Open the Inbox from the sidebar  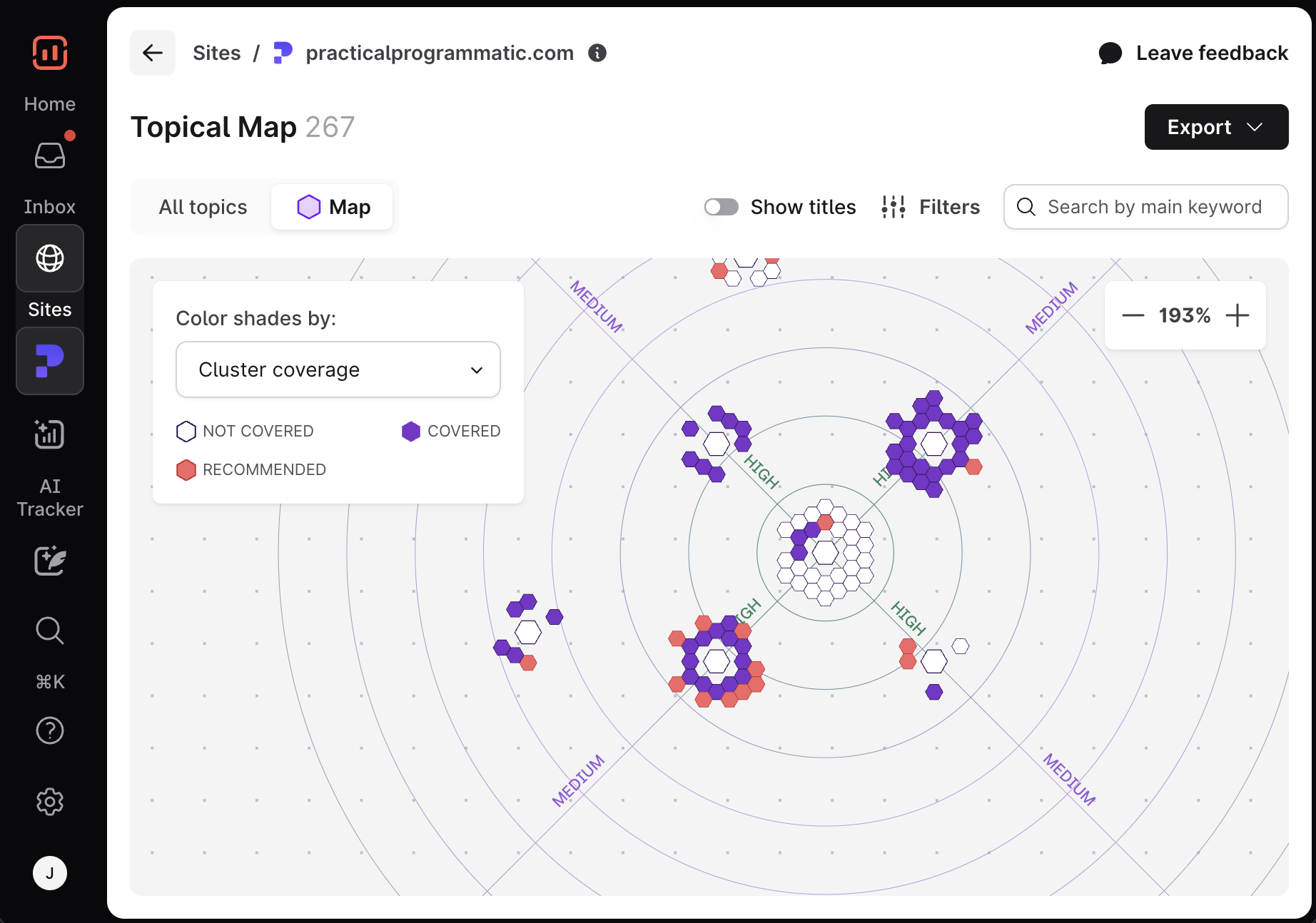(49, 155)
